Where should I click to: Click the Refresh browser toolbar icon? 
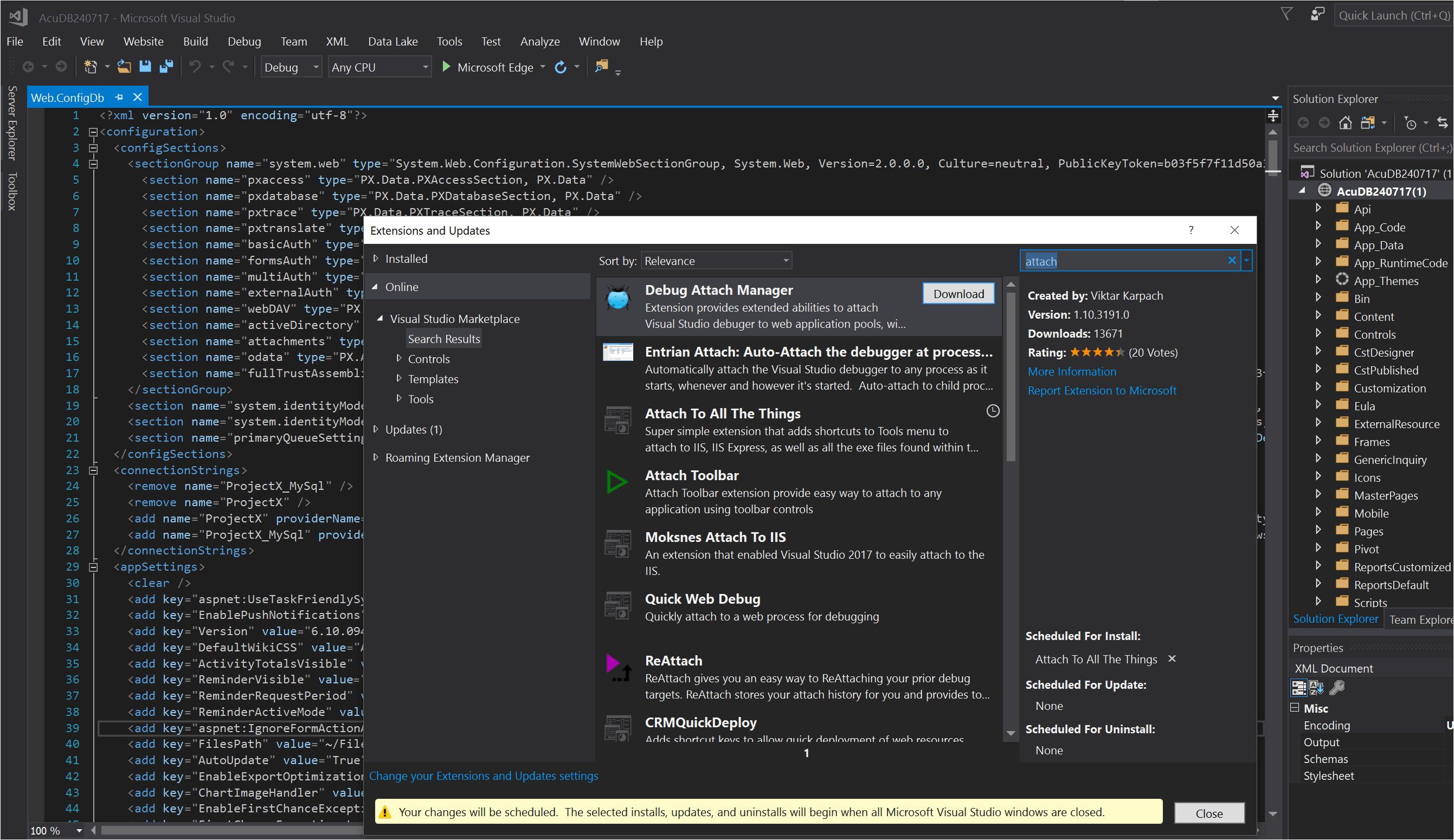click(x=560, y=67)
